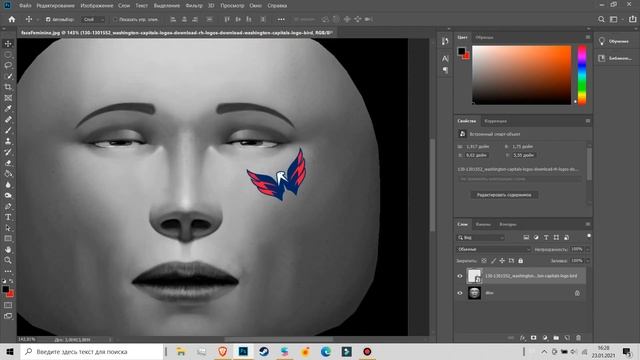Open the Layers panel flyout menu
The image size is (640, 360).
[588, 224]
